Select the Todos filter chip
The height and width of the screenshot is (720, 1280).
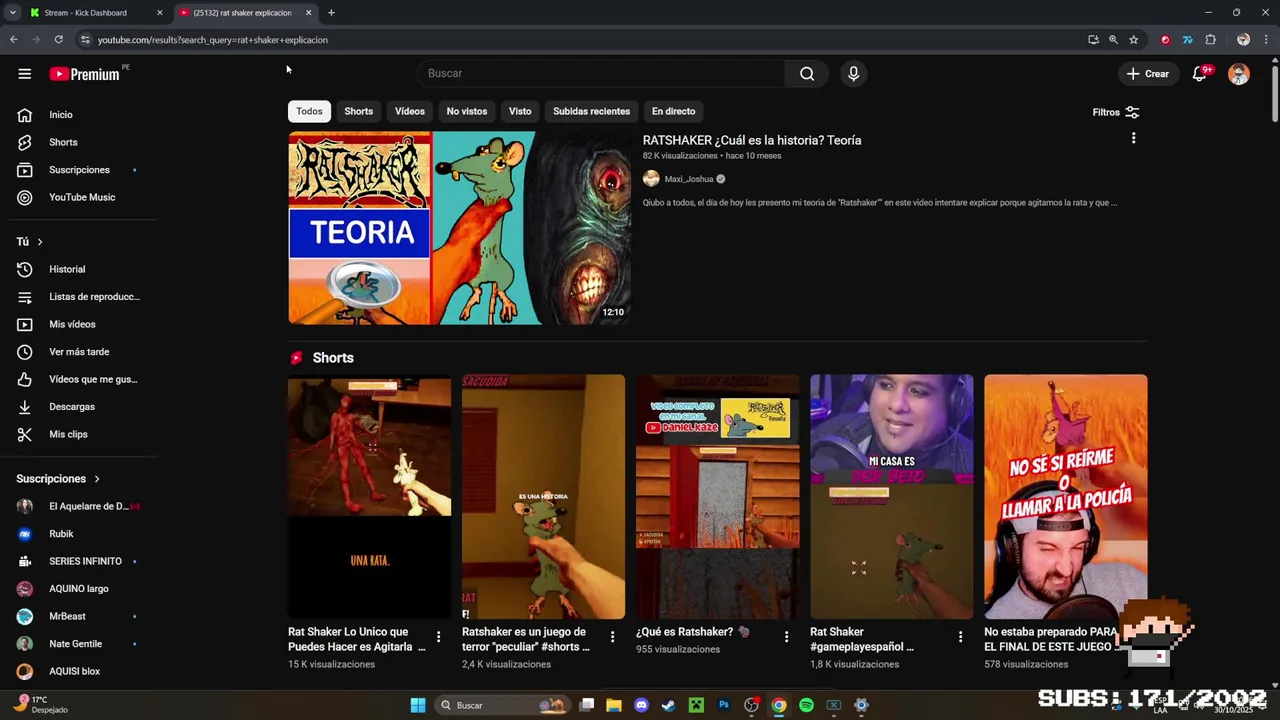[309, 111]
